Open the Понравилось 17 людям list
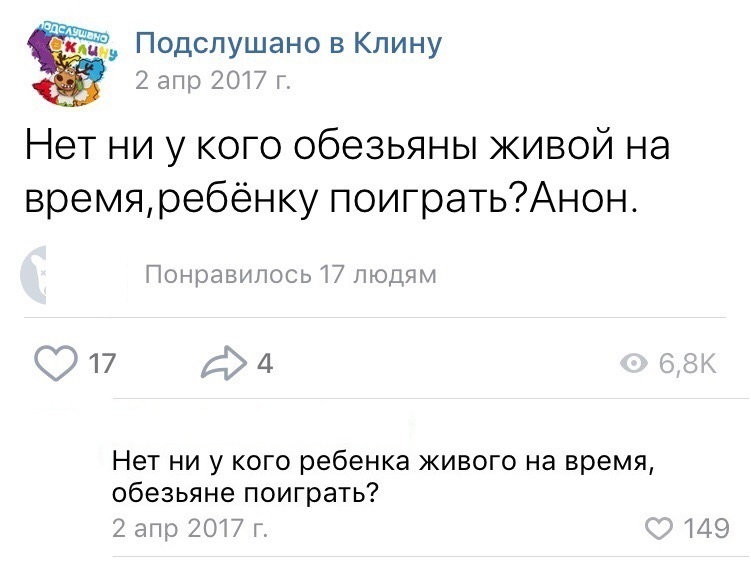The width and height of the screenshot is (751, 561). (x=290, y=275)
